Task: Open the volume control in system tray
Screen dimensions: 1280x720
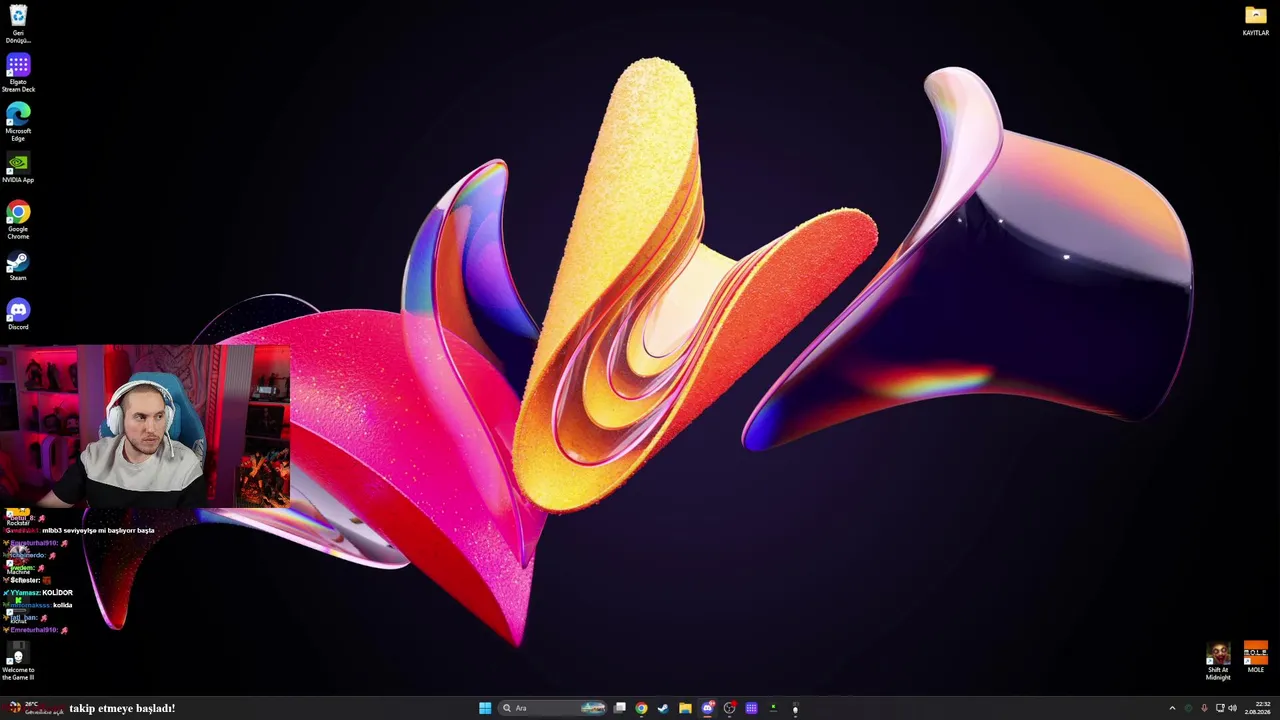Action: click(x=1232, y=708)
